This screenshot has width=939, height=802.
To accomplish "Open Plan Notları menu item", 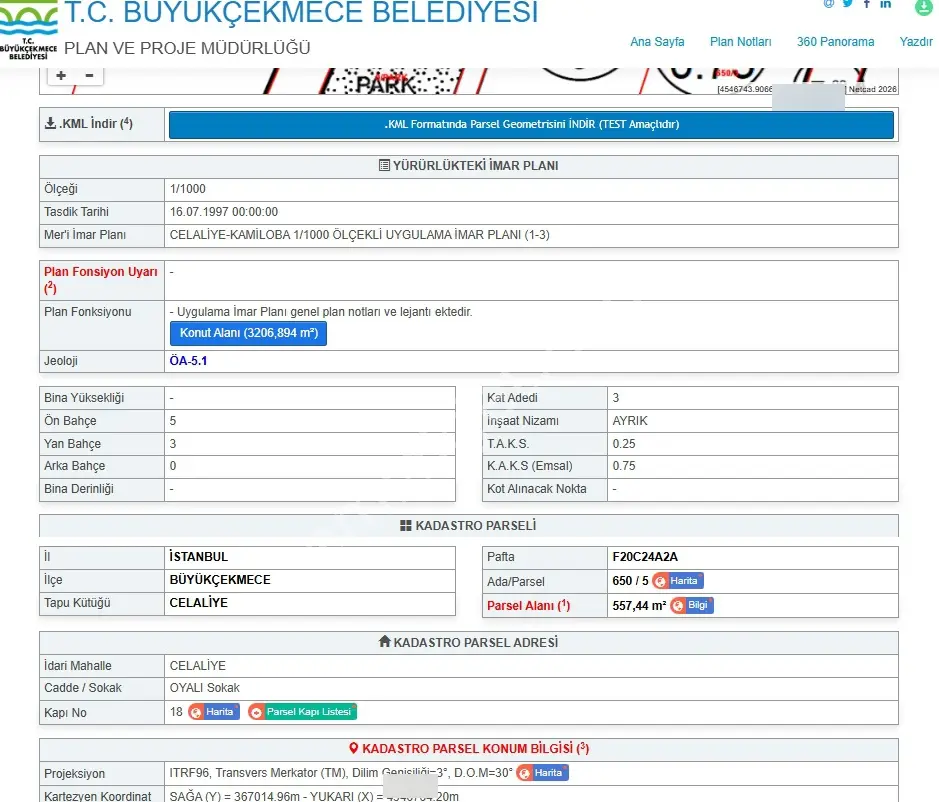I will pyautogui.click(x=740, y=42).
